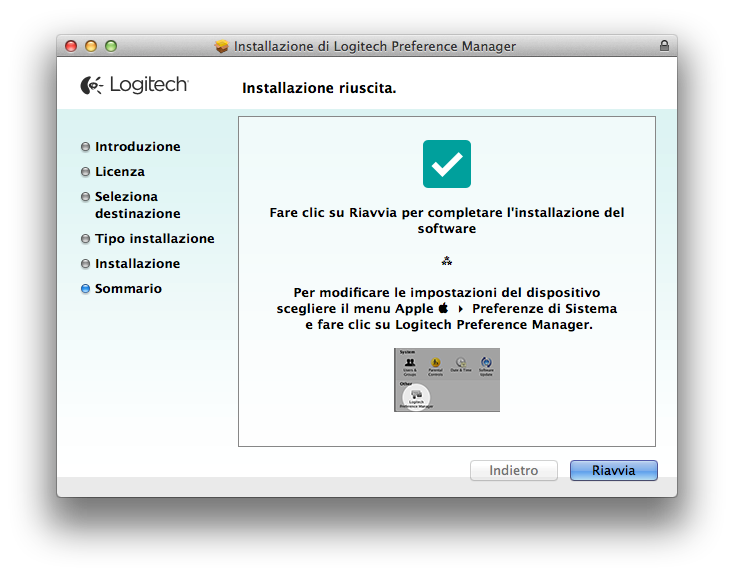The image size is (734, 576).
Task: Click the 'Installazione riuscita.' heading
Action: pyautogui.click(x=319, y=88)
